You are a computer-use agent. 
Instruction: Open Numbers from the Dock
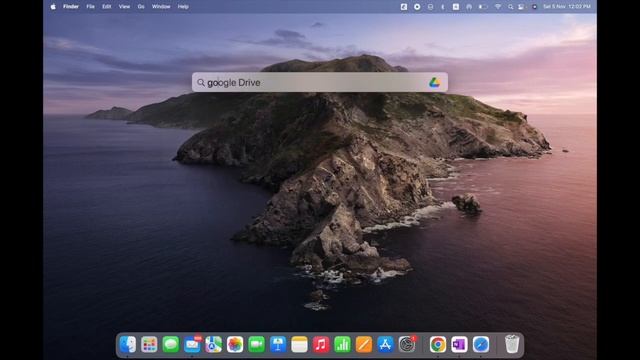tap(342, 344)
